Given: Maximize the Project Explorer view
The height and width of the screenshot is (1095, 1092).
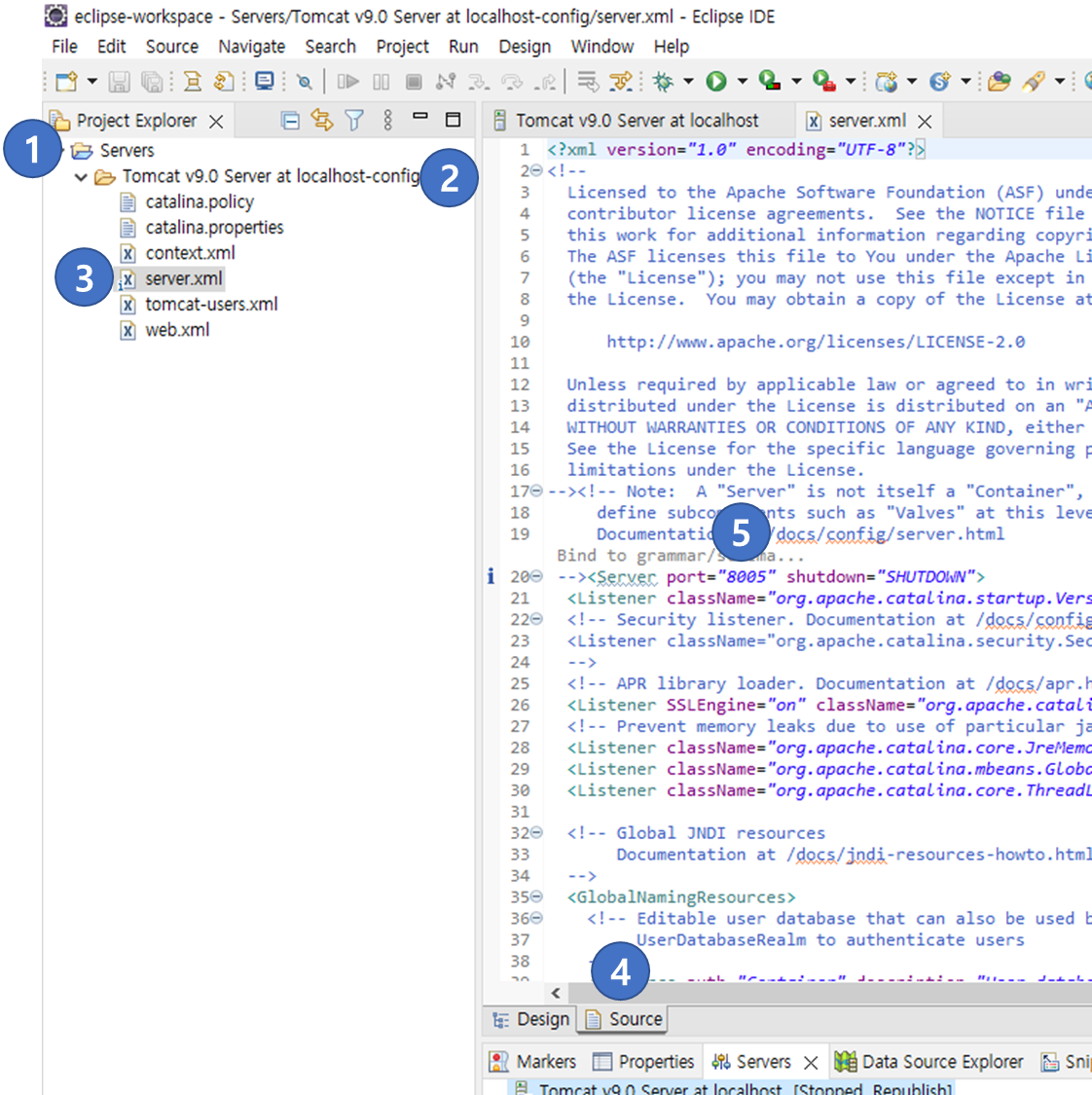Looking at the screenshot, I should click(x=454, y=120).
